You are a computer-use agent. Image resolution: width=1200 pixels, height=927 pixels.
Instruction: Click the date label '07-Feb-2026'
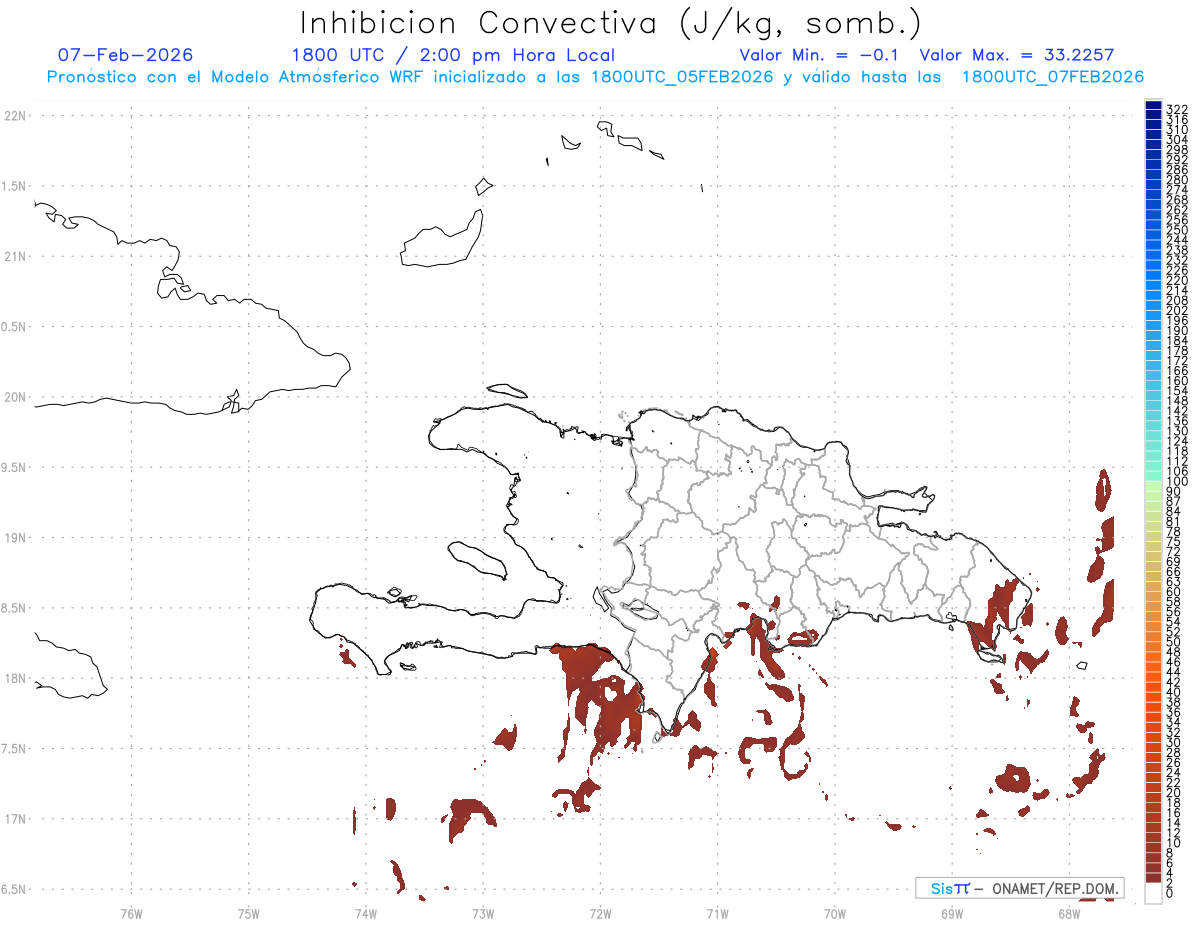point(125,55)
